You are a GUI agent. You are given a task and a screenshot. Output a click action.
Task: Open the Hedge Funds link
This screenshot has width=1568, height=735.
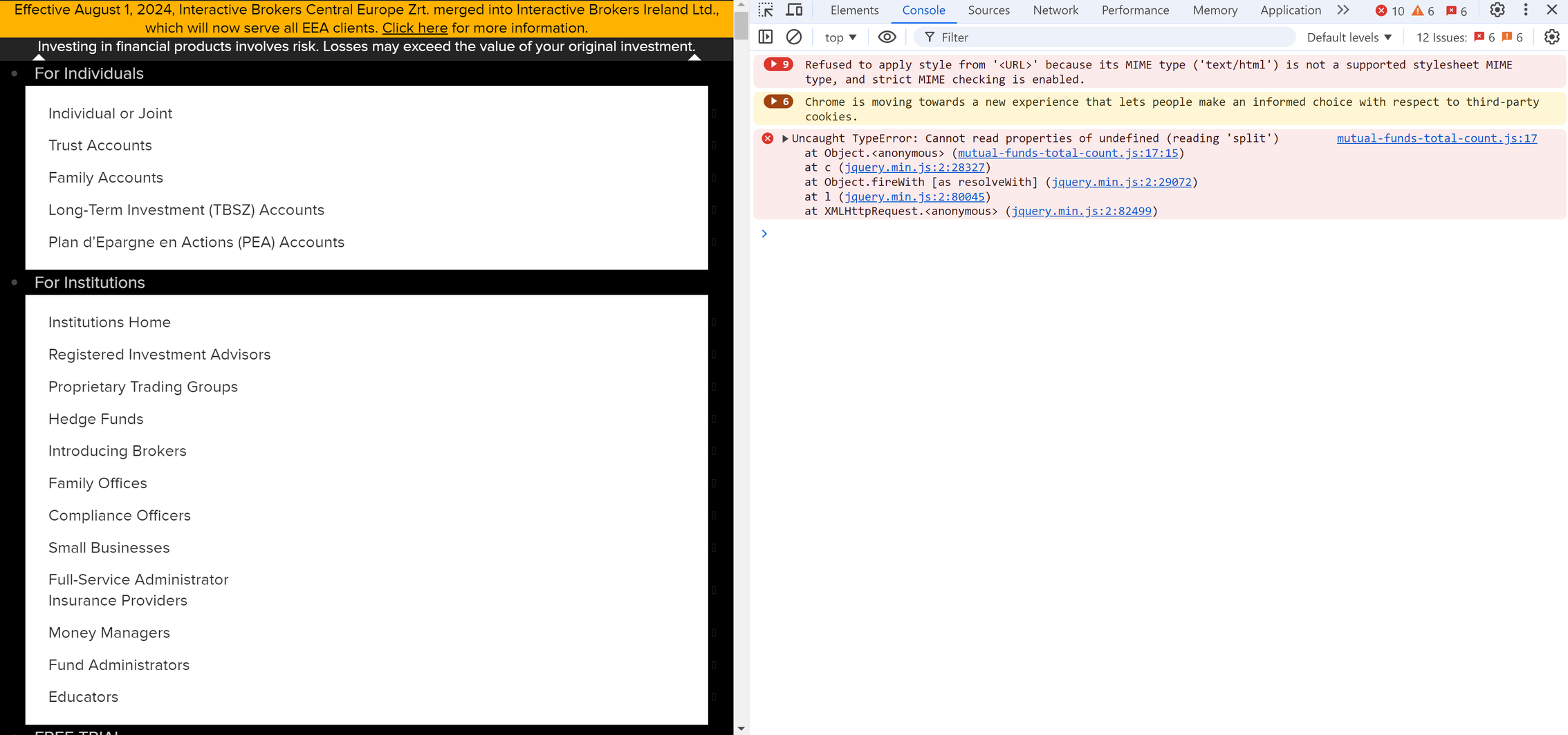(x=95, y=419)
